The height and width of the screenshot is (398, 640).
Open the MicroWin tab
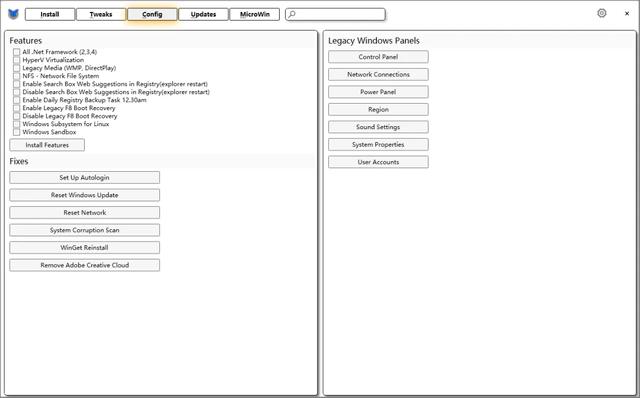[255, 14]
